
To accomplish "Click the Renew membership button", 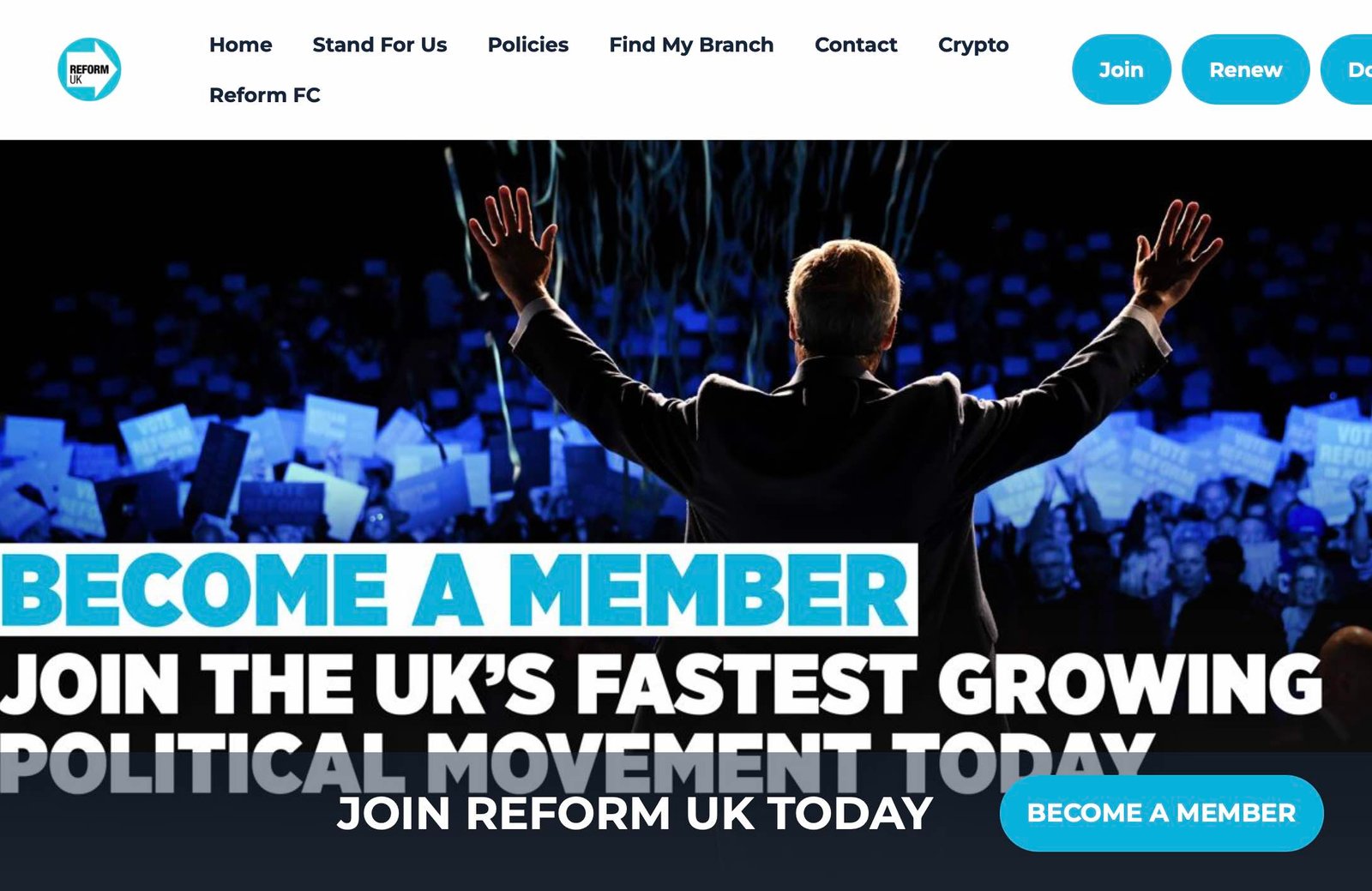I will coord(1245,69).
